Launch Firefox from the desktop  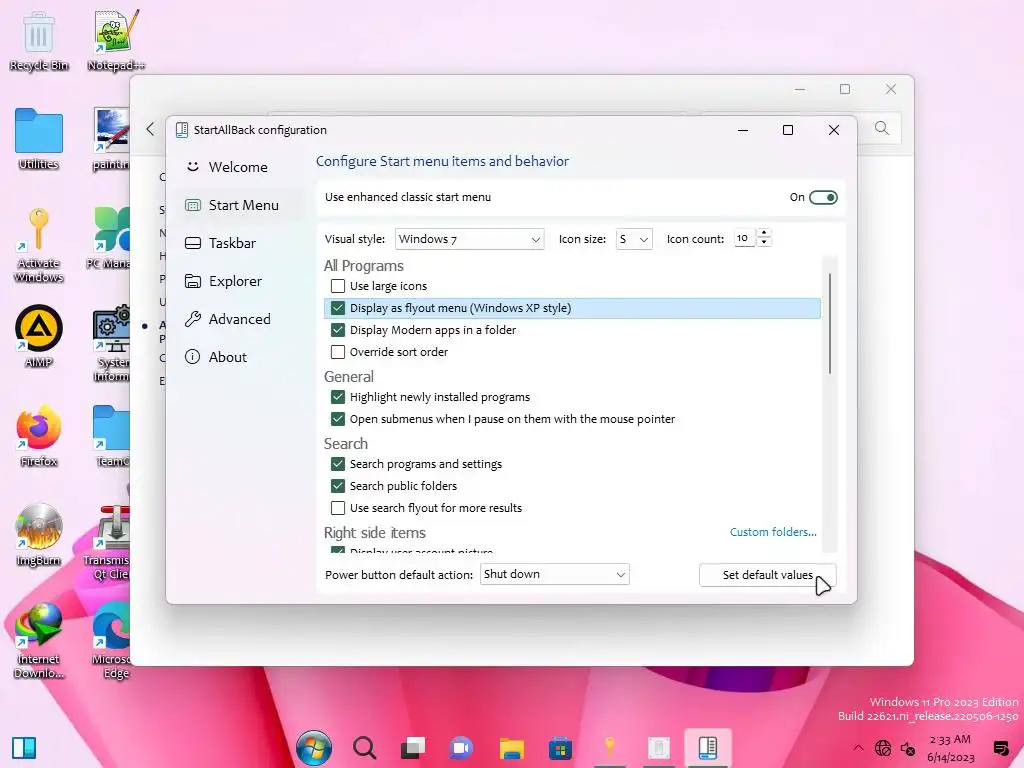(x=39, y=436)
